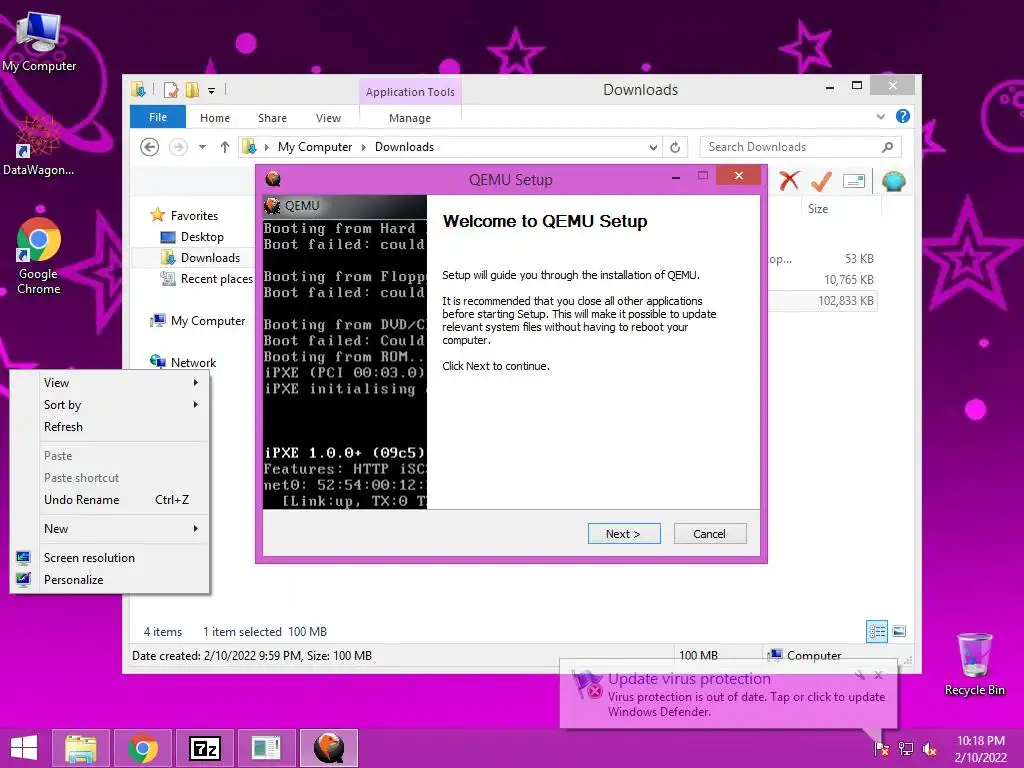Expand the ribbon with the chevron

pyautogui.click(x=880, y=116)
